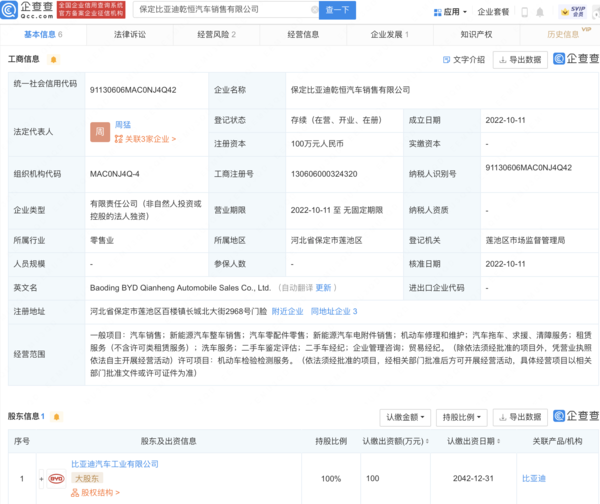Click the 周 avatar of the legal representative
Image resolution: width=600 pixels, height=504 pixels.
(100, 132)
